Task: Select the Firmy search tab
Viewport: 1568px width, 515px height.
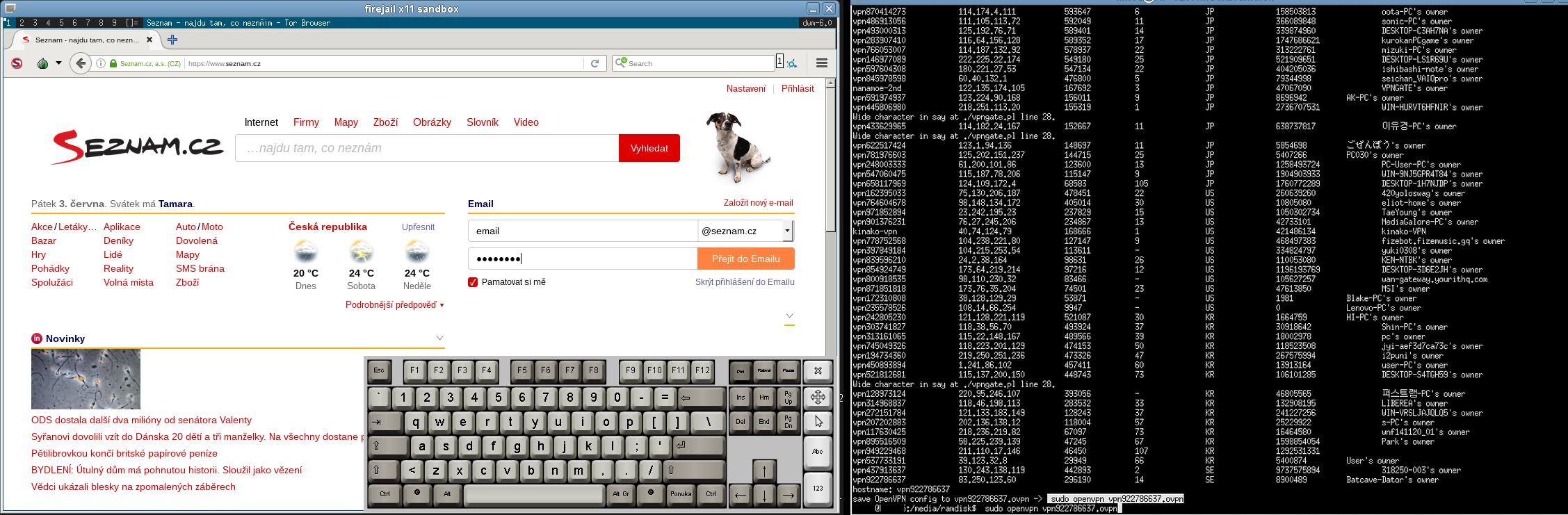Action: click(x=306, y=122)
